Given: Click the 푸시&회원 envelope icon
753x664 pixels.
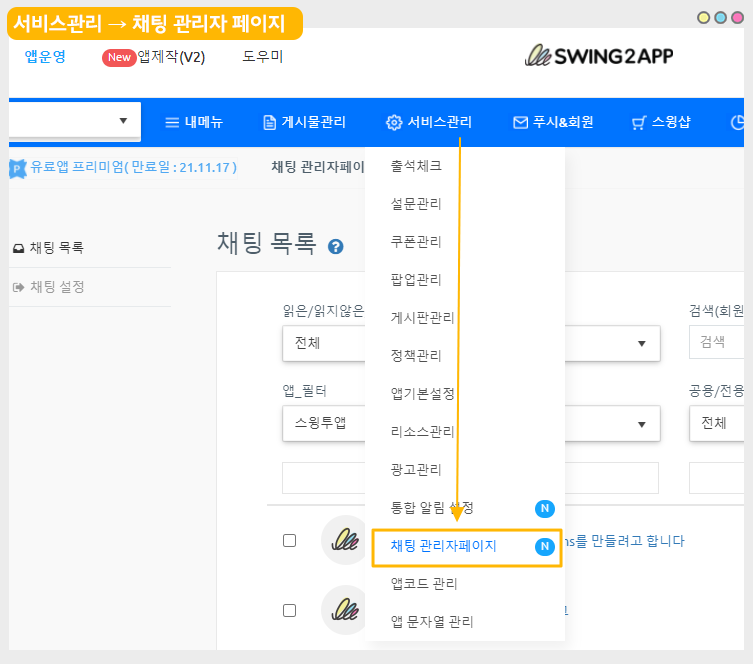Looking at the screenshot, I should pos(520,123).
